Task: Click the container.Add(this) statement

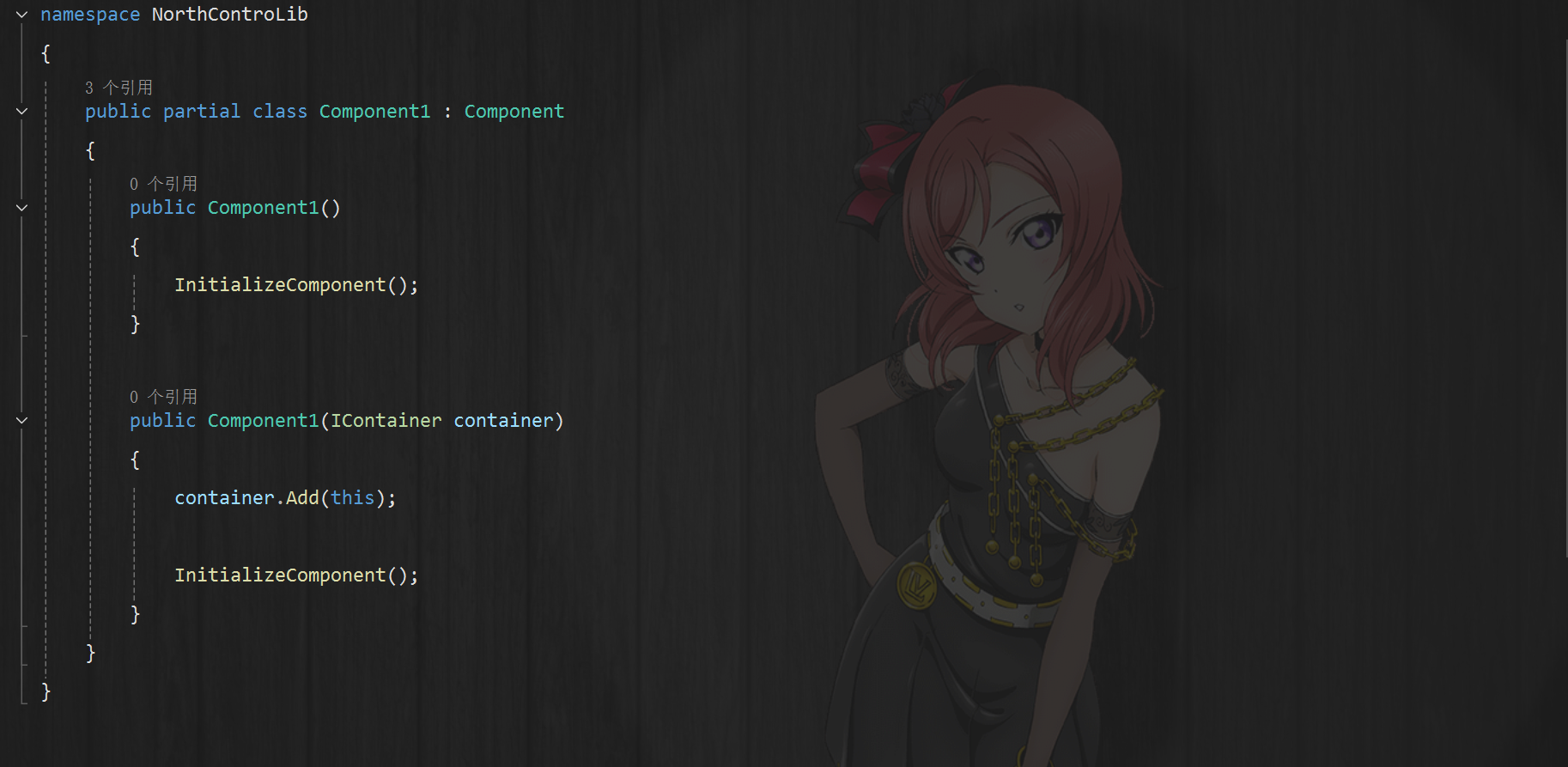Action: point(285,498)
